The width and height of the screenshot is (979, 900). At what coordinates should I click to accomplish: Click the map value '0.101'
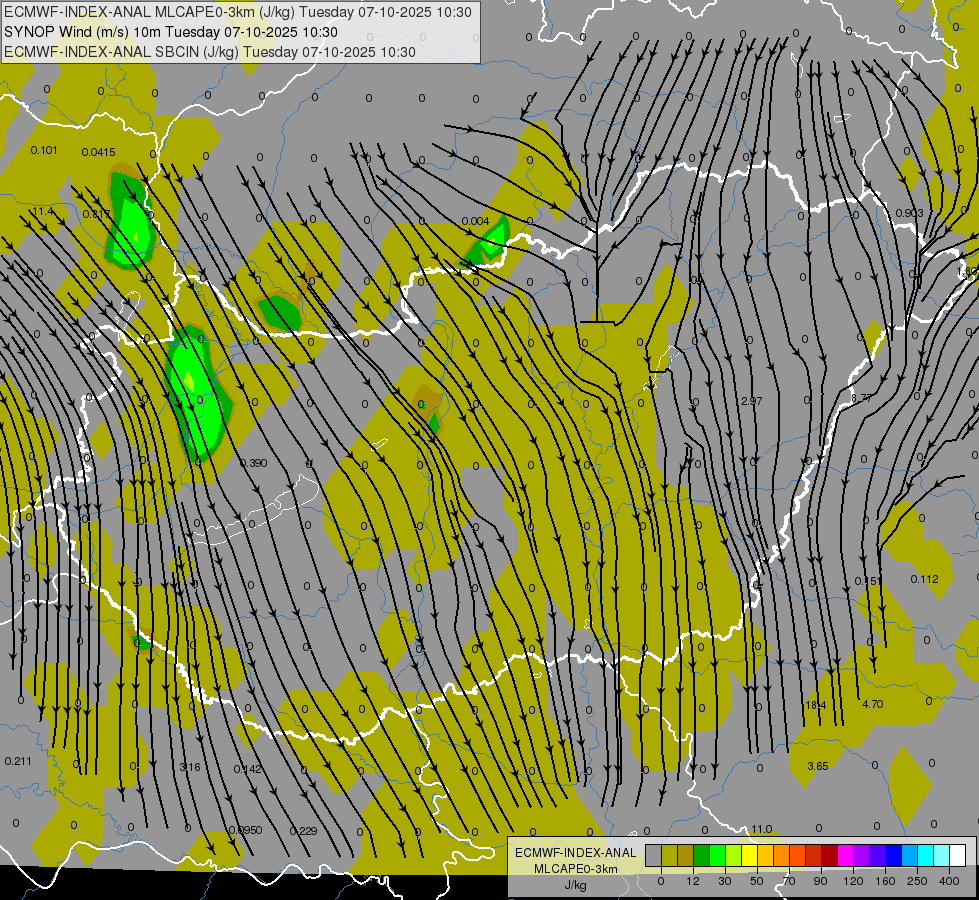(44, 150)
